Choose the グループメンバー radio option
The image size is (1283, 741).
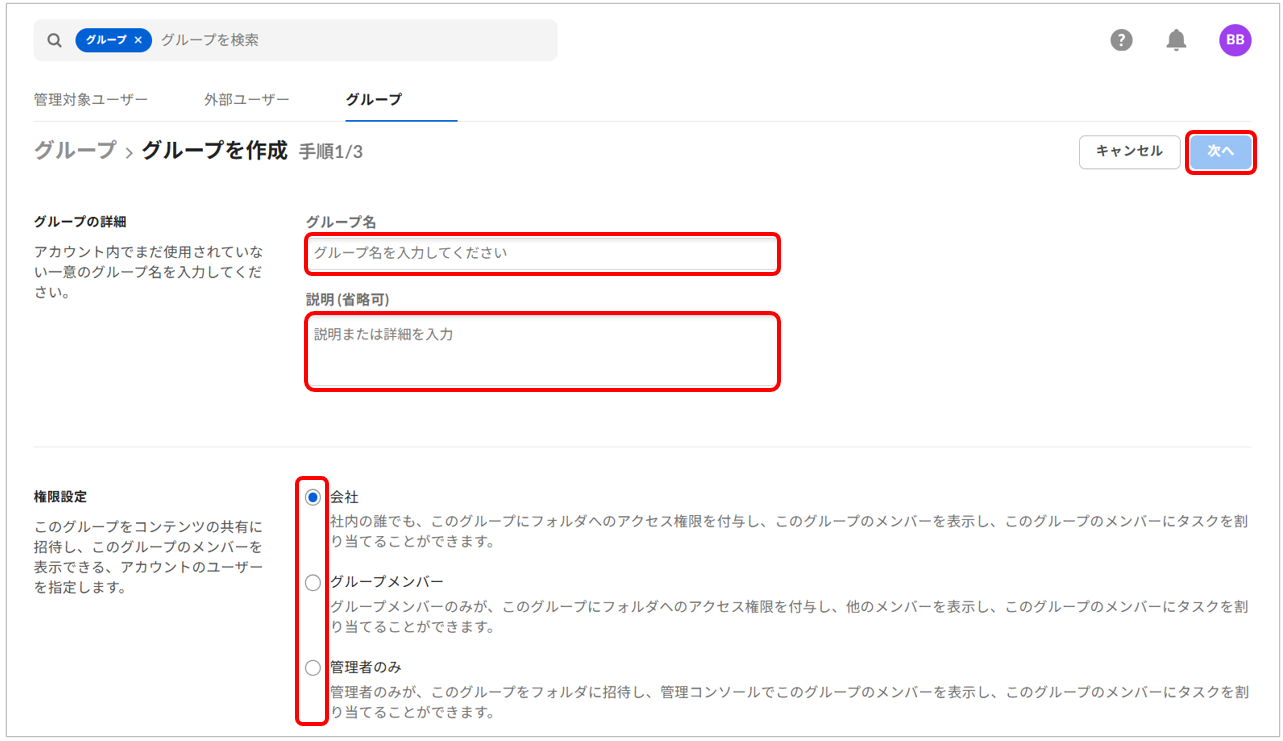[313, 582]
